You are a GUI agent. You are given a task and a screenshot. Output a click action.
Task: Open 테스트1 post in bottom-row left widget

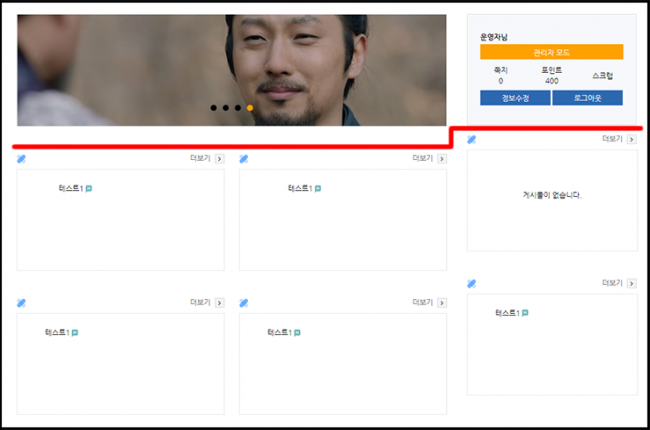(x=57, y=332)
